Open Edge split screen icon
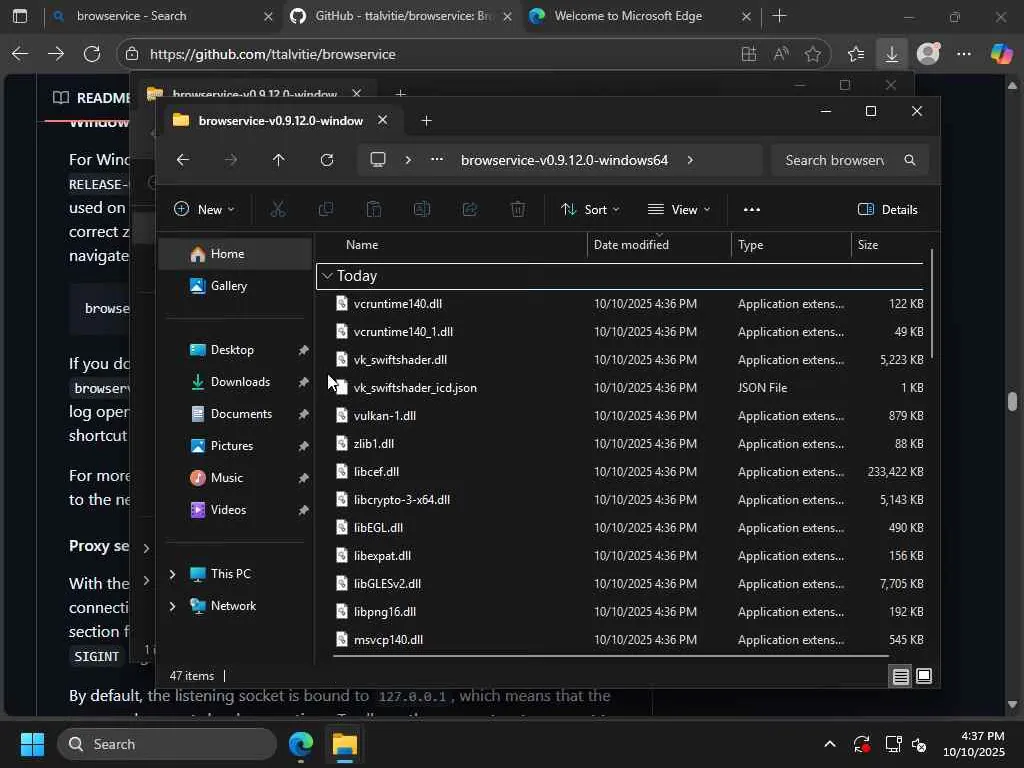 [749, 54]
